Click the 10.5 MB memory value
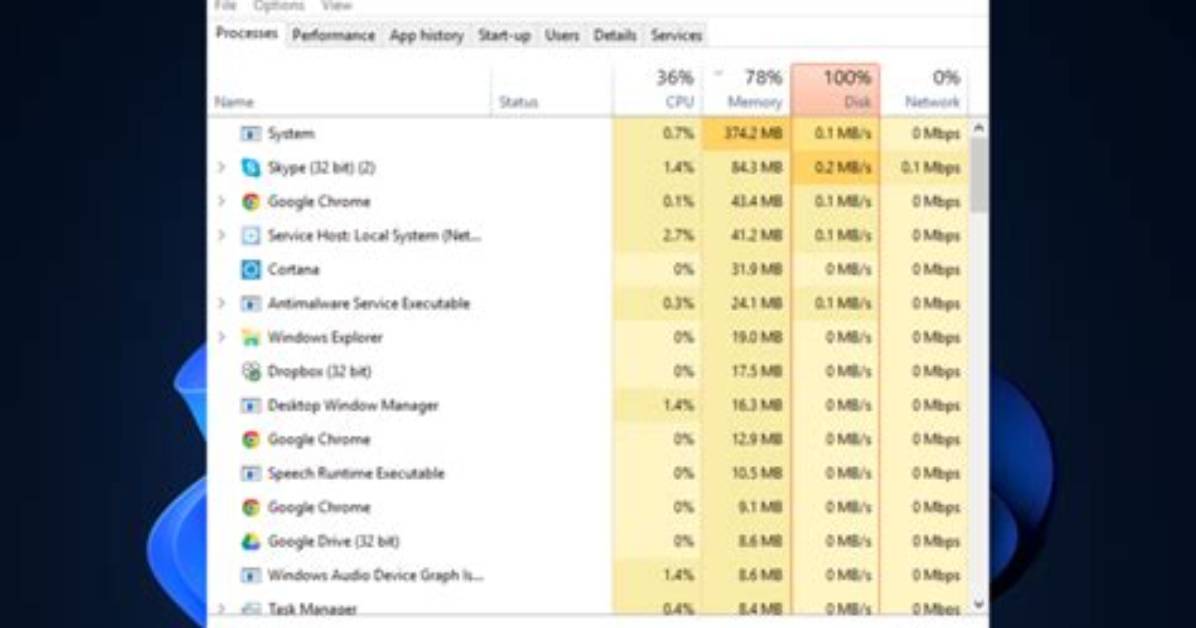 click(757, 473)
